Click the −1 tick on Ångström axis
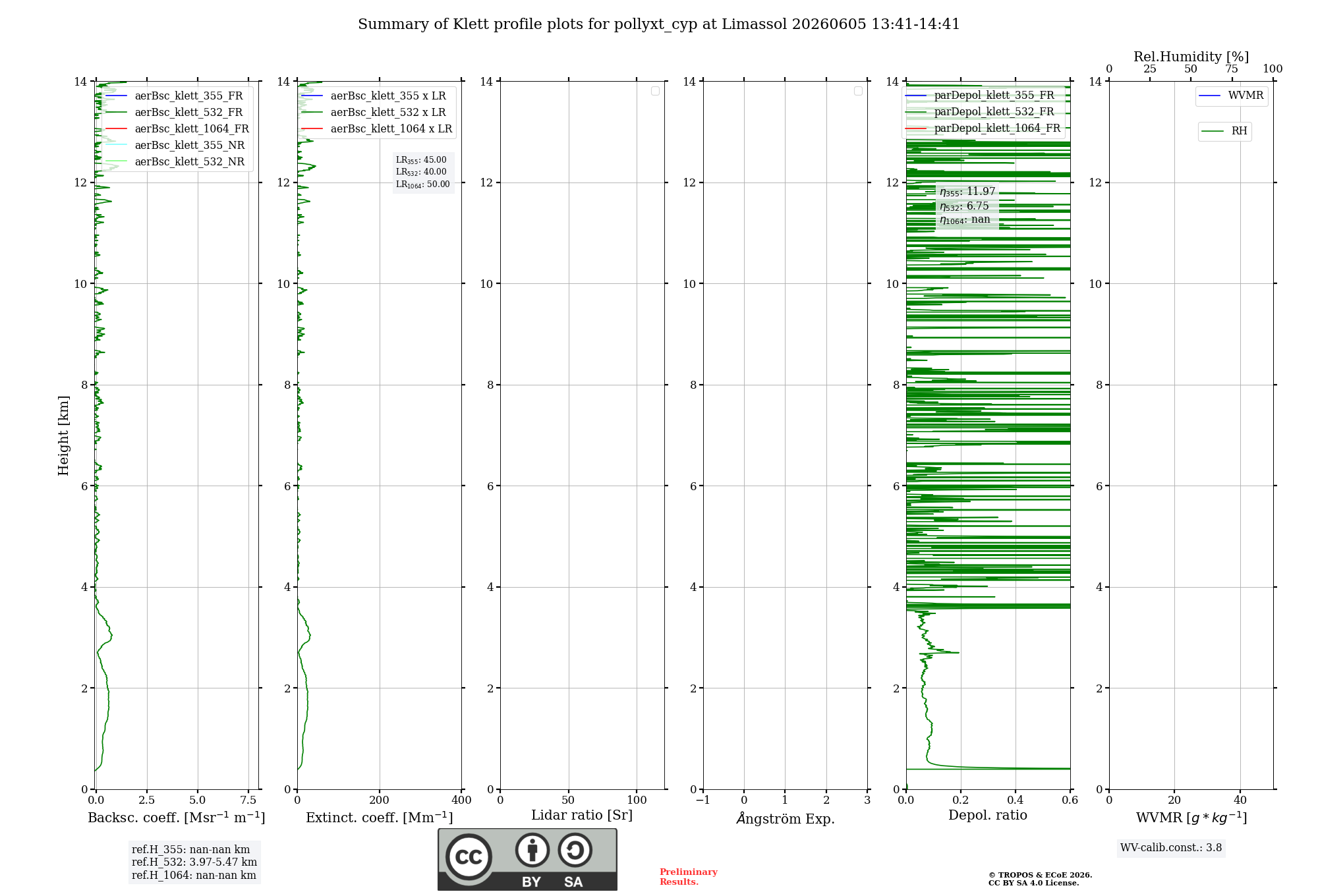The width and height of the screenshot is (1318, 896). coord(703,800)
